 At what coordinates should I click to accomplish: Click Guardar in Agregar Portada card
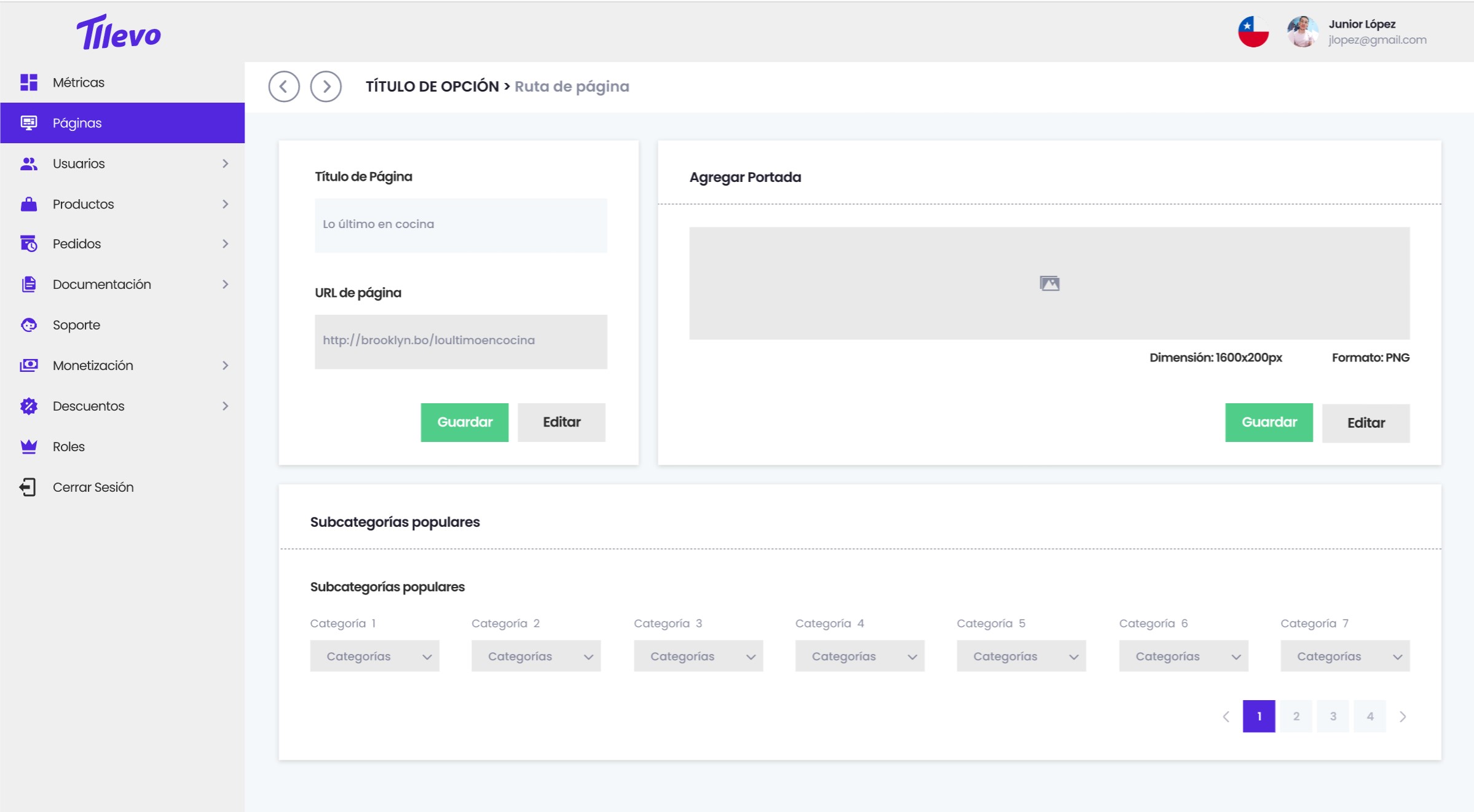[1269, 422]
